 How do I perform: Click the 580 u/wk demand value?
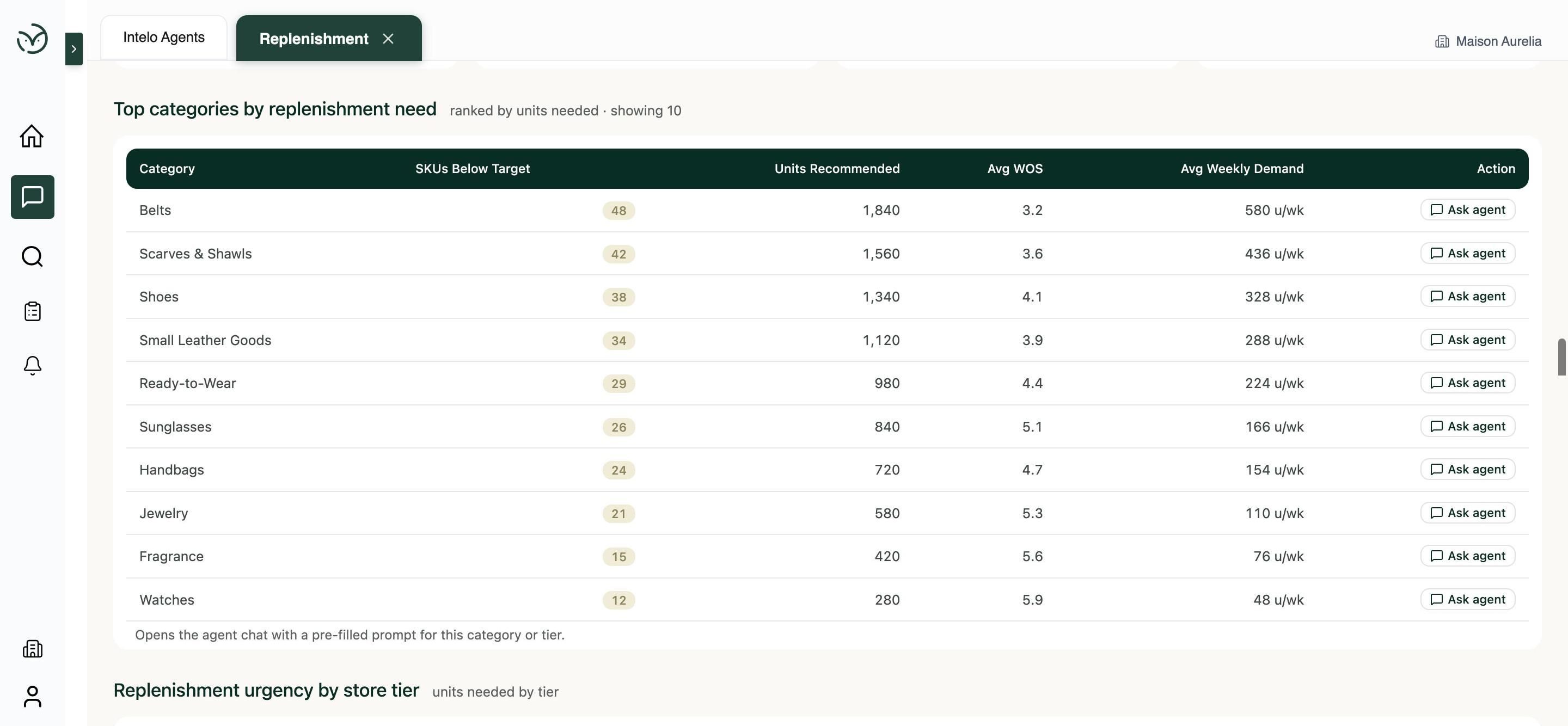(x=1274, y=210)
